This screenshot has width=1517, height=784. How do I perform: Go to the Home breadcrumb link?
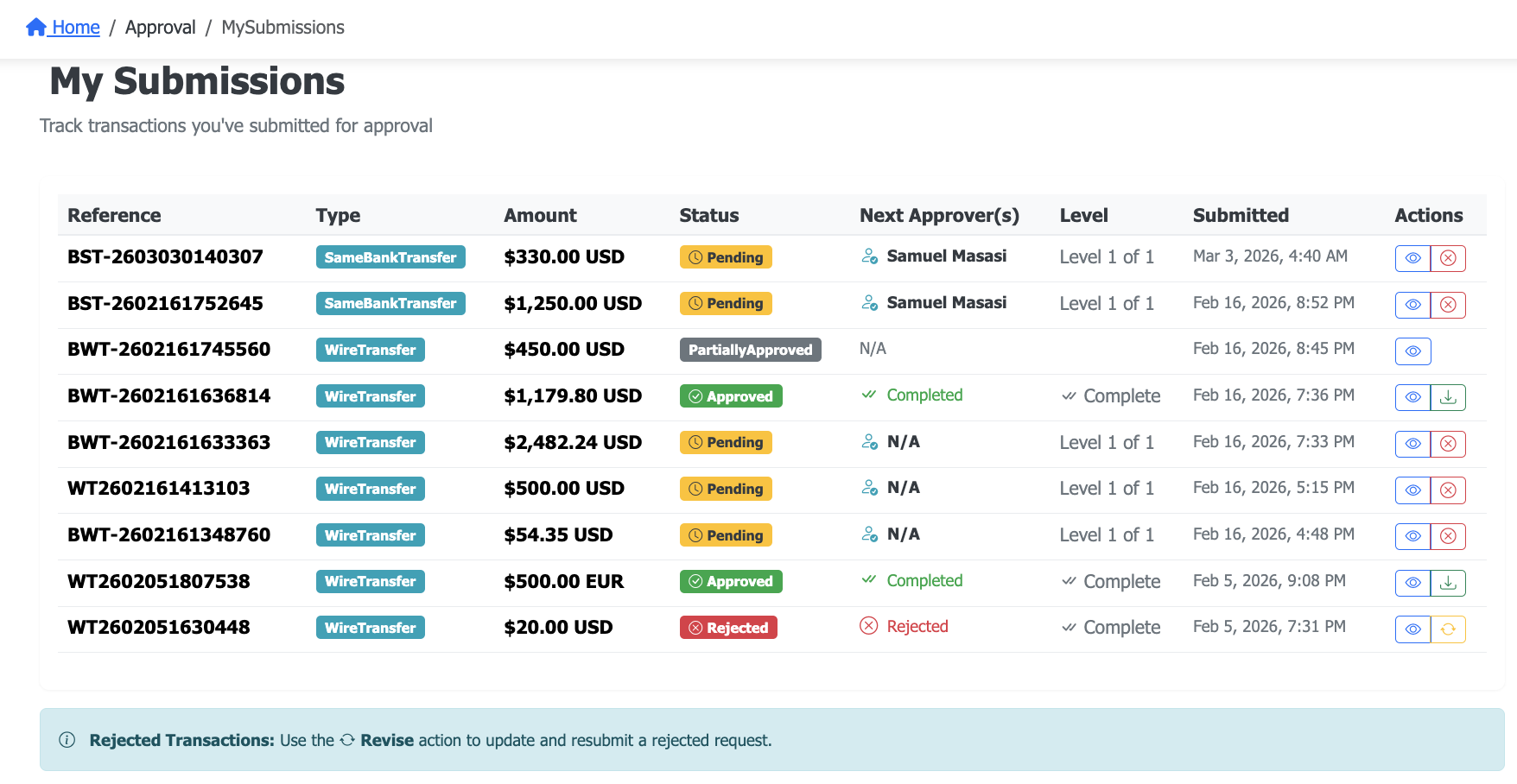(64, 28)
